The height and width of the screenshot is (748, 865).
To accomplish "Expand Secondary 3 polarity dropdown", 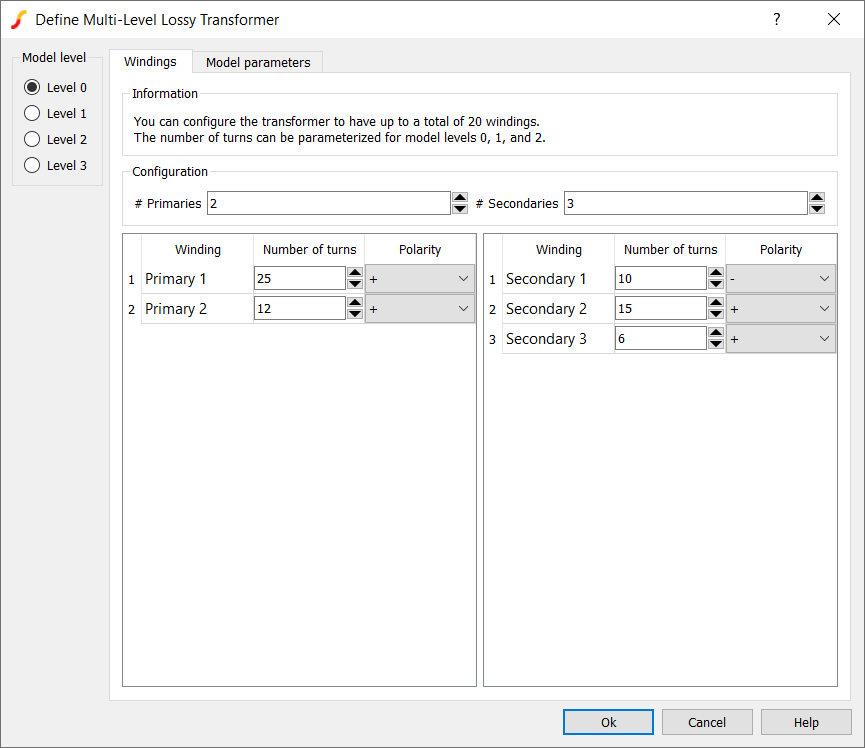I will pyautogui.click(x=781, y=339).
